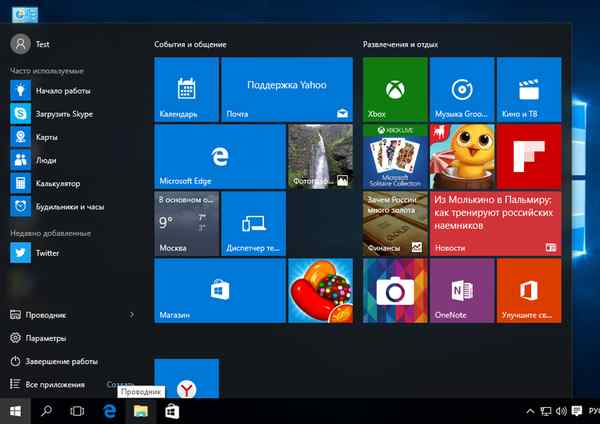Open the Store tile
Image resolution: width=600 pixels, height=424 pixels.
click(220, 291)
